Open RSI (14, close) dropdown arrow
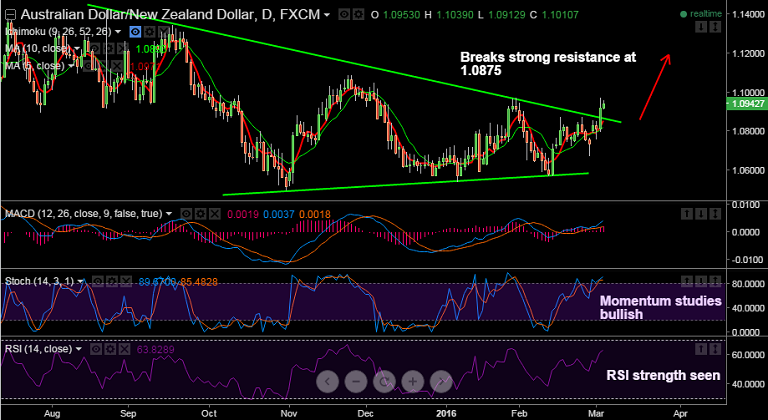 (x=78, y=349)
